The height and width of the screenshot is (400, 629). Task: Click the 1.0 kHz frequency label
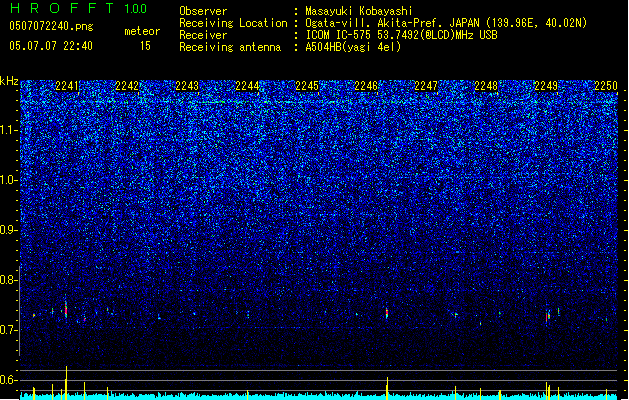coord(9,180)
